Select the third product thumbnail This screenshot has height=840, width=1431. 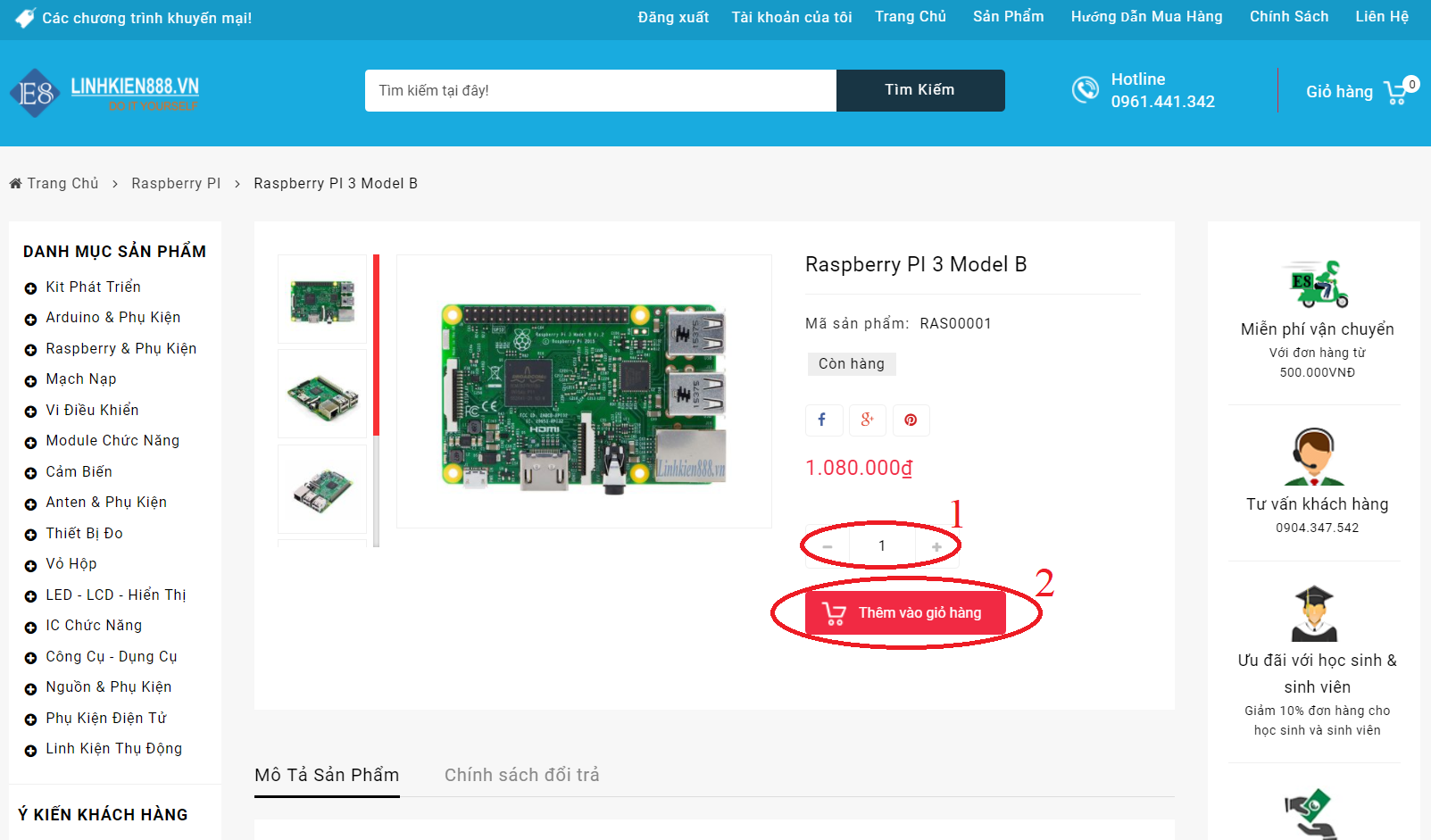(322, 489)
